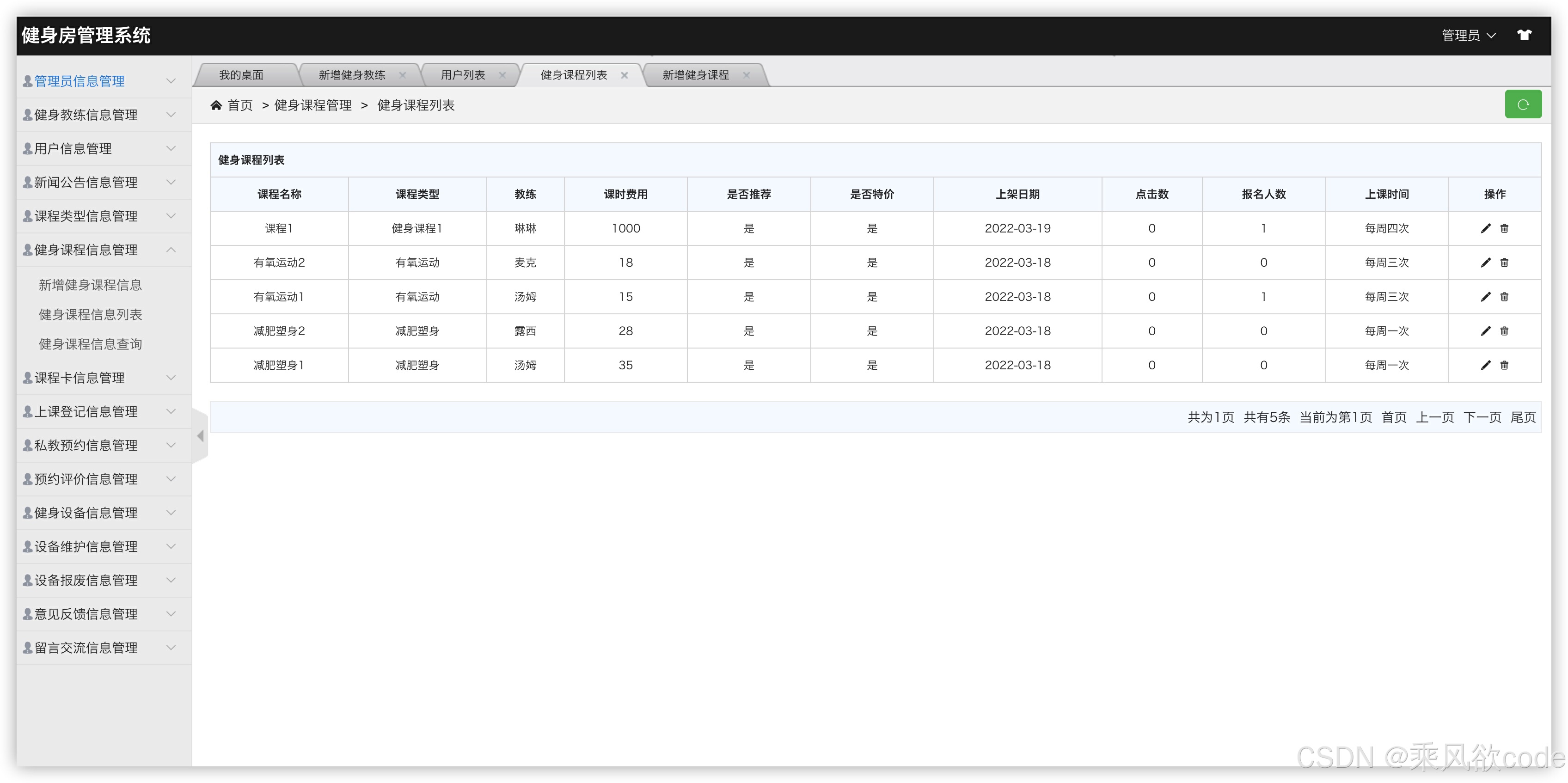
Task: Click the home icon in breadcrumb
Action: 216,105
